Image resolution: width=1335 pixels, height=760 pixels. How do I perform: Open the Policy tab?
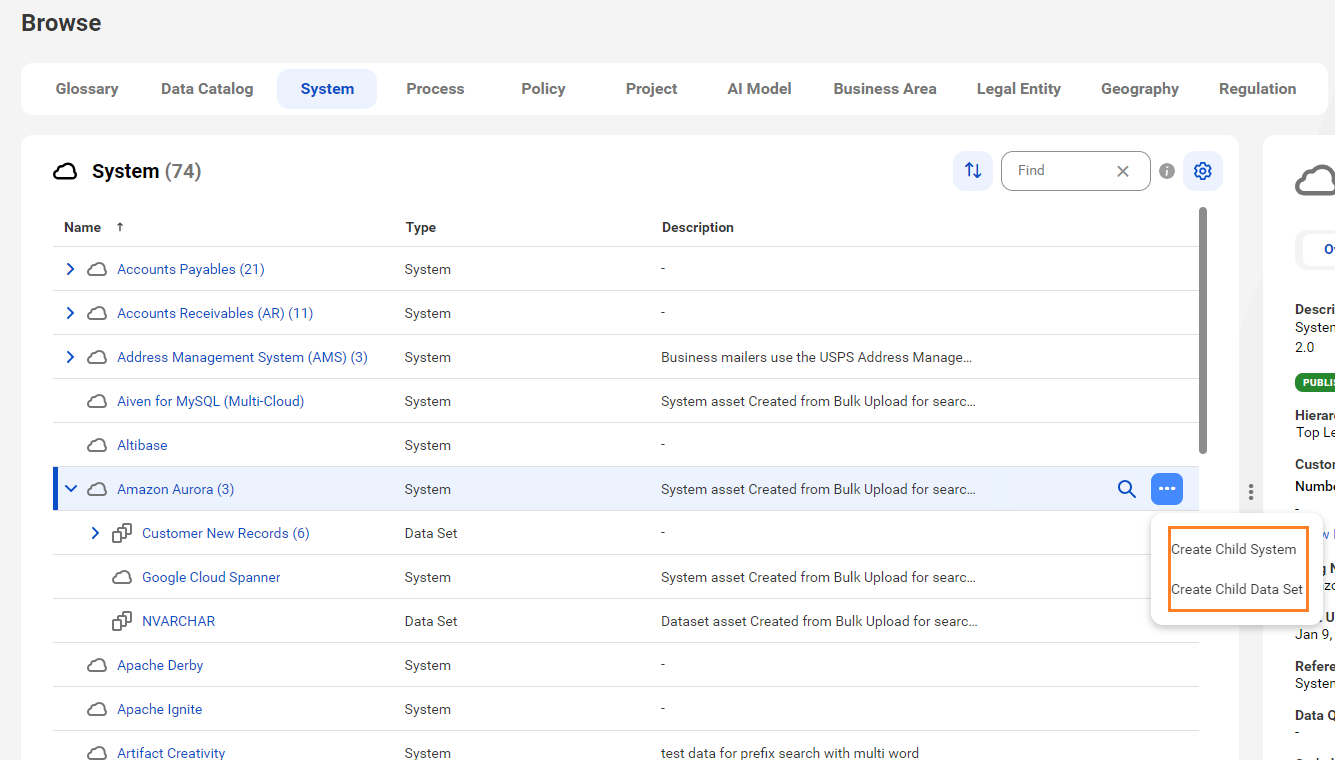click(543, 89)
